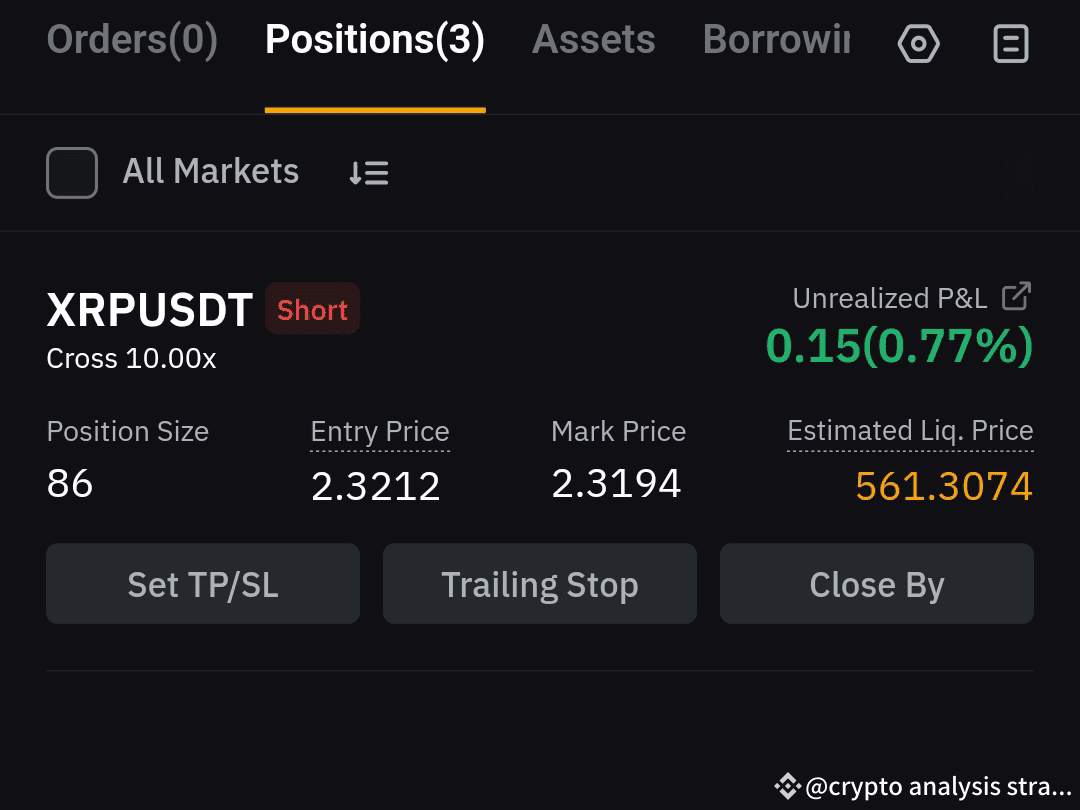The width and height of the screenshot is (1080, 810).
Task: Click the Estimated Liq. Price label
Action: [910, 432]
